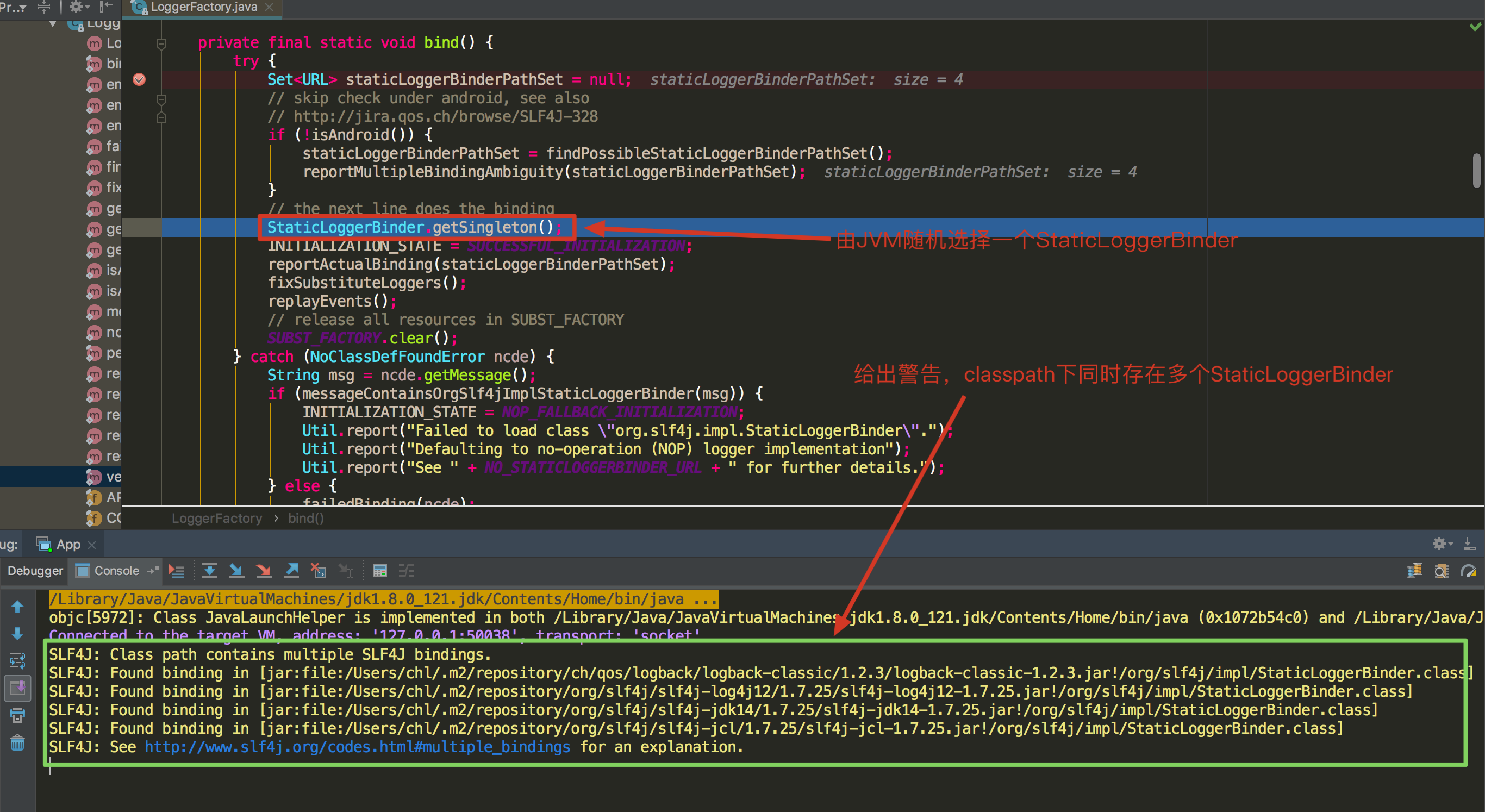Close the LoggerFactory.java tab
This screenshot has width=1485, height=812.
coord(269,7)
